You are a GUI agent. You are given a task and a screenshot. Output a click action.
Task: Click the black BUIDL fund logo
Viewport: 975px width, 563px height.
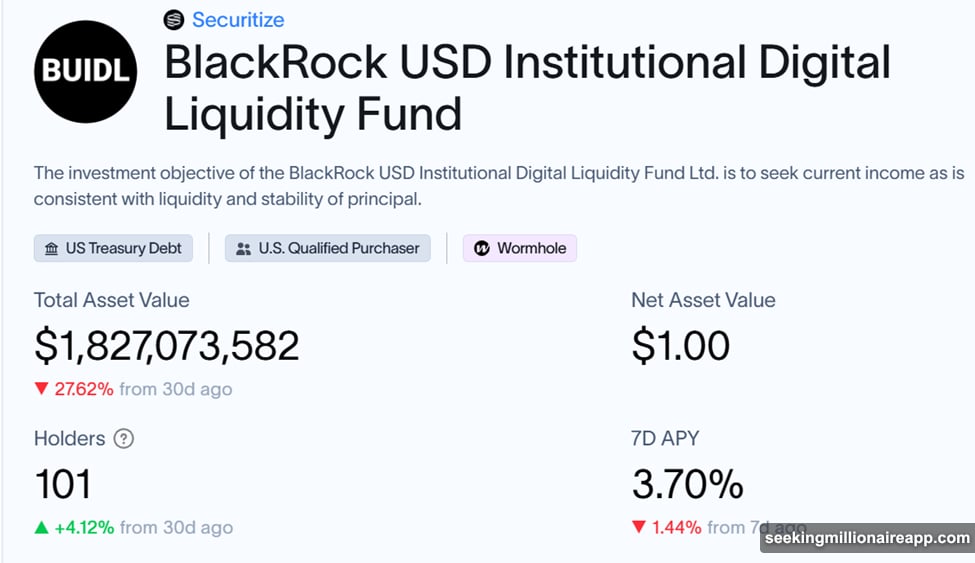click(x=85, y=71)
